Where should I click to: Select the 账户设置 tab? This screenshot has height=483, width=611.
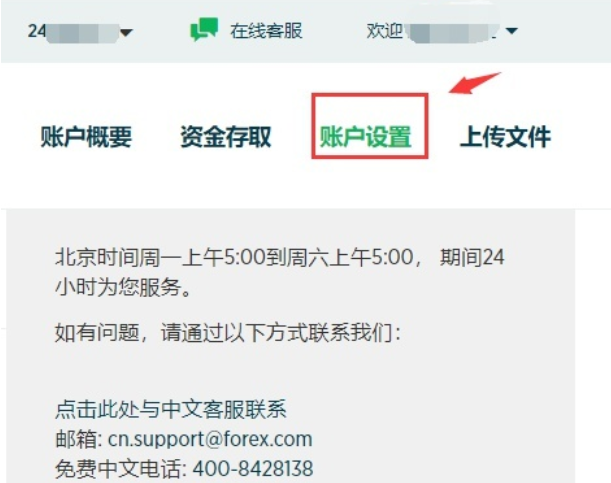pyautogui.click(x=366, y=137)
